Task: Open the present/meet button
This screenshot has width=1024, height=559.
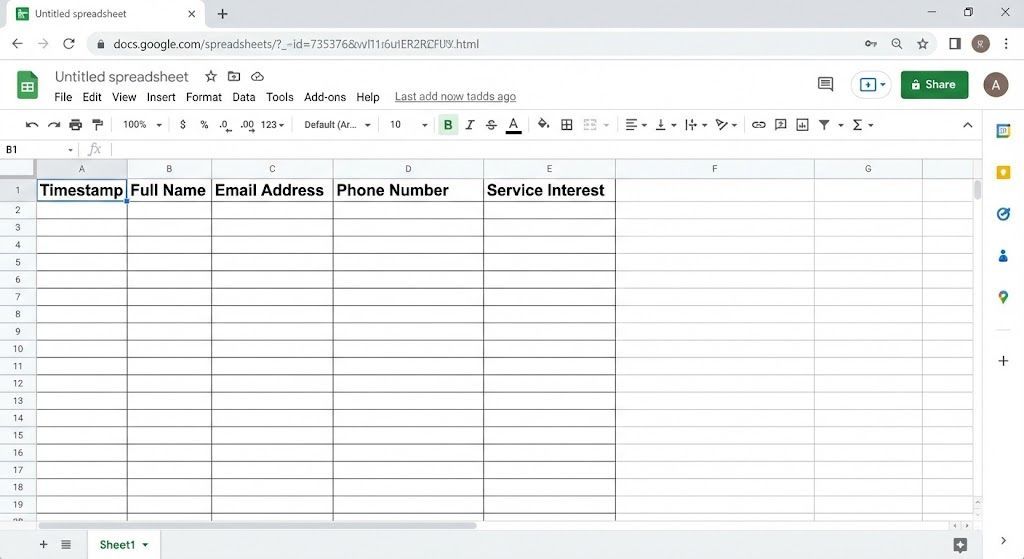Action: pyautogui.click(x=871, y=85)
